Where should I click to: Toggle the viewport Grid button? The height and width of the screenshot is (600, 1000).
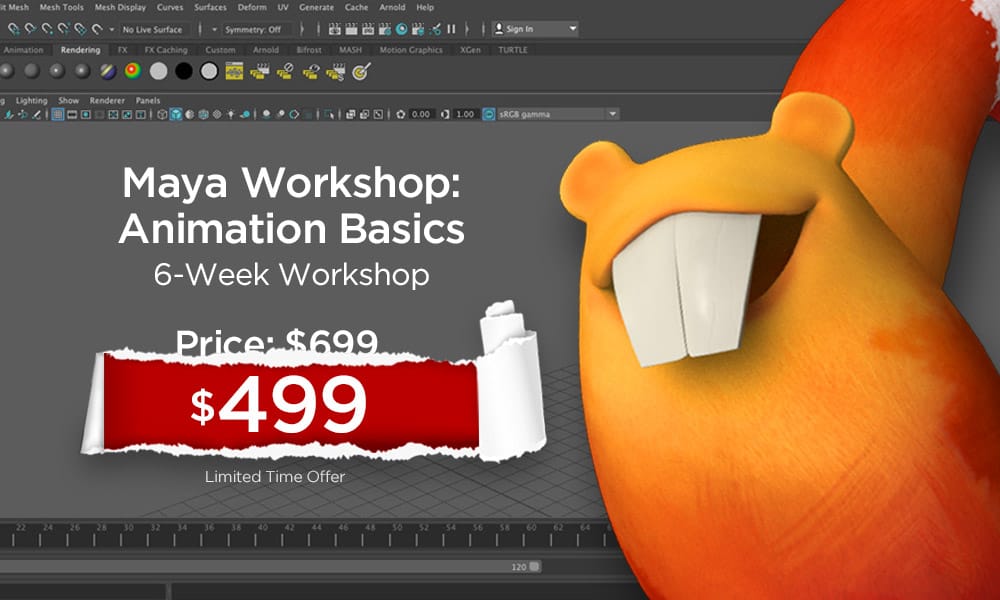[x=57, y=114]
